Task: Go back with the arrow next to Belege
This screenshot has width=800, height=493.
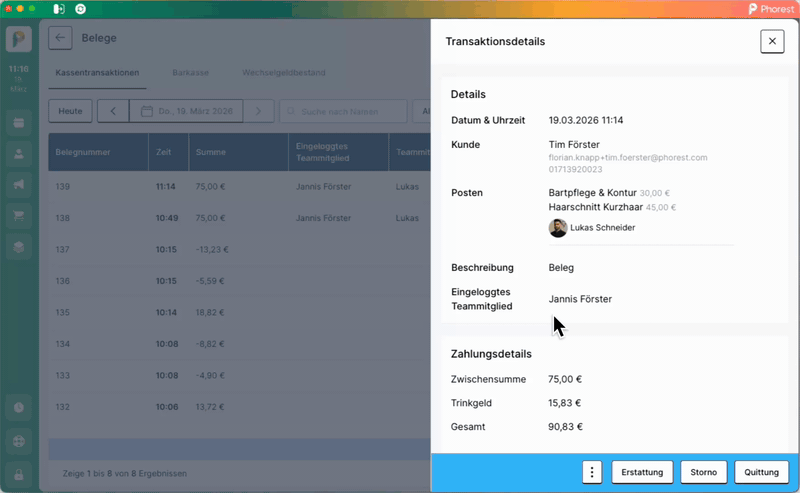Action: [60, 38]
